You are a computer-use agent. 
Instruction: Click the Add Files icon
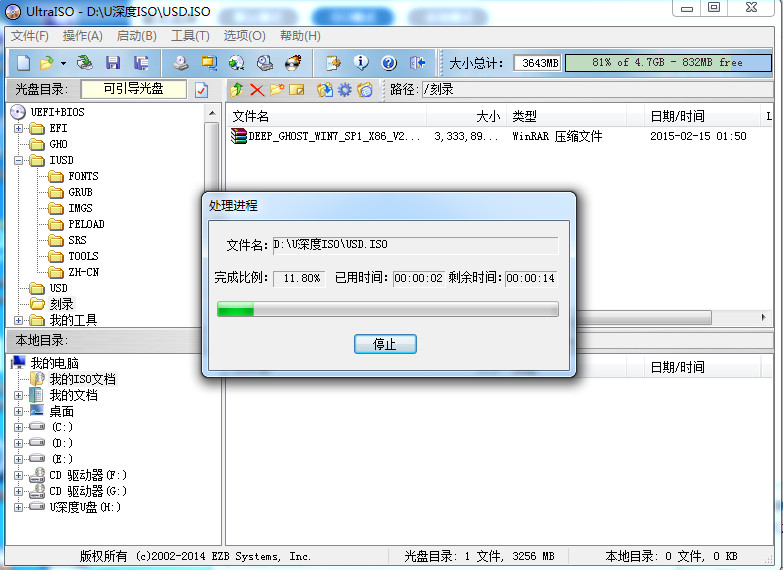point(325,90)
